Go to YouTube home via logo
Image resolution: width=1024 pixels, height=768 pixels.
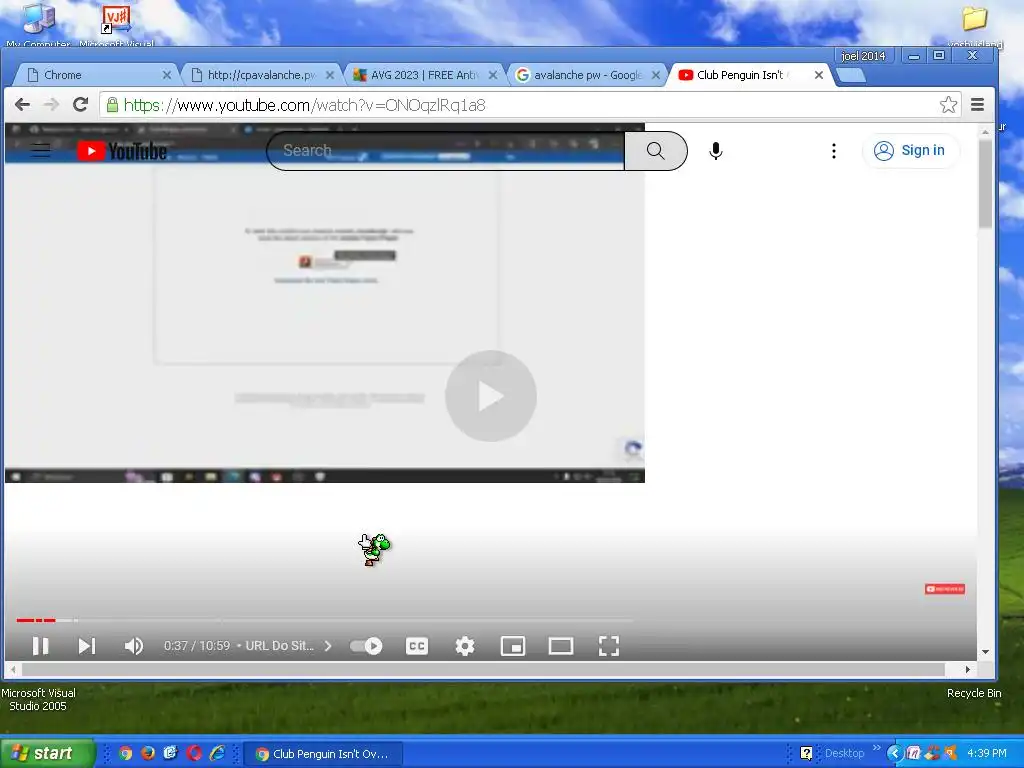(x=121, y=151)
